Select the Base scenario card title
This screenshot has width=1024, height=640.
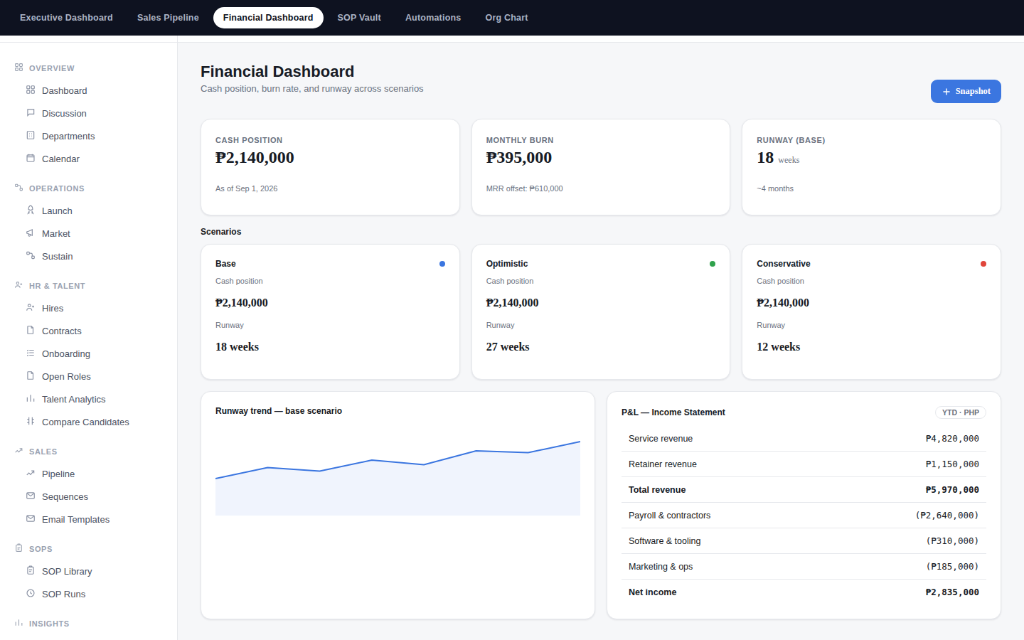tap(225, 264)
